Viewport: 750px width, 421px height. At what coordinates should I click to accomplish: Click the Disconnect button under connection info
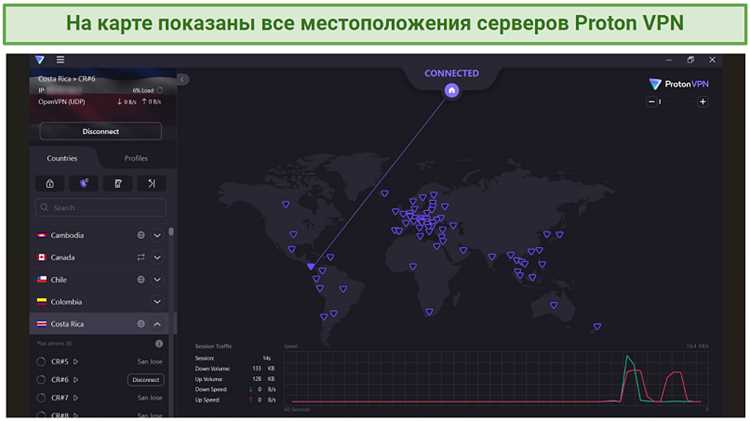pyautogui.click(x=100, y=132)
